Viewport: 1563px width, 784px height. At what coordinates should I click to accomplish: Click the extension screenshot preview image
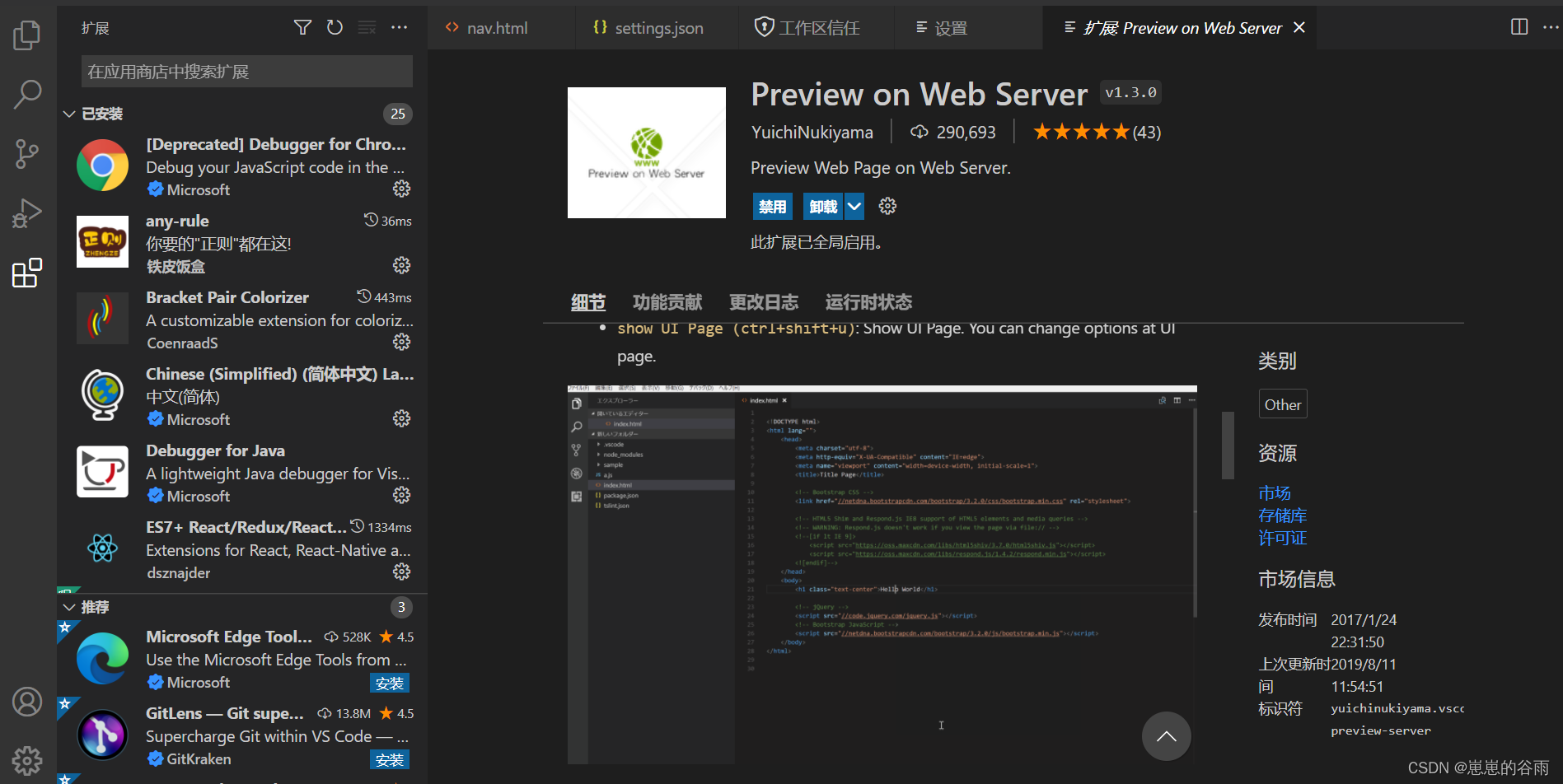click(x=882, y=574)
